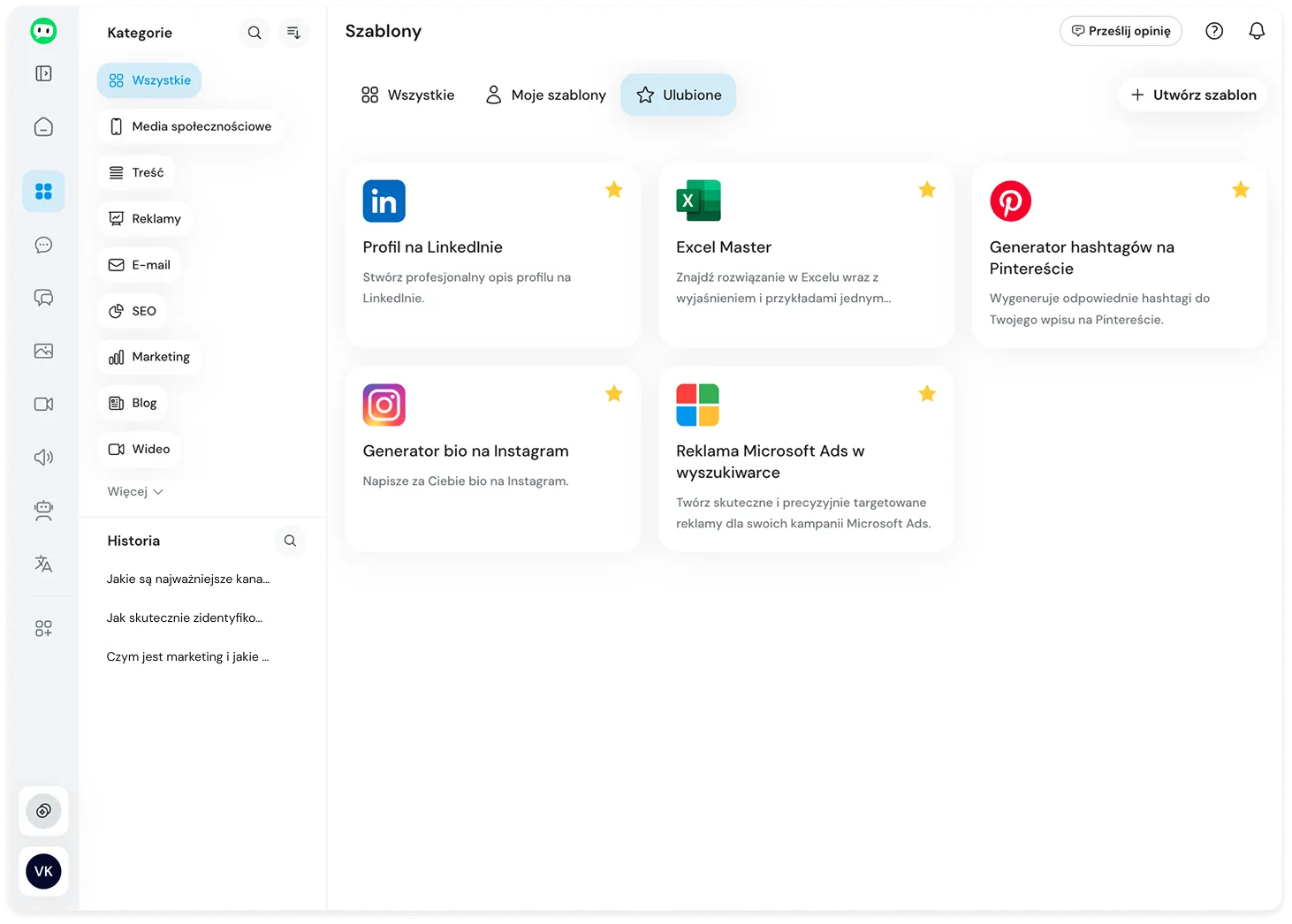Select the Marketing category
Image resolution: width=1292 pixels, height=924 pixels.
[149, 357]
